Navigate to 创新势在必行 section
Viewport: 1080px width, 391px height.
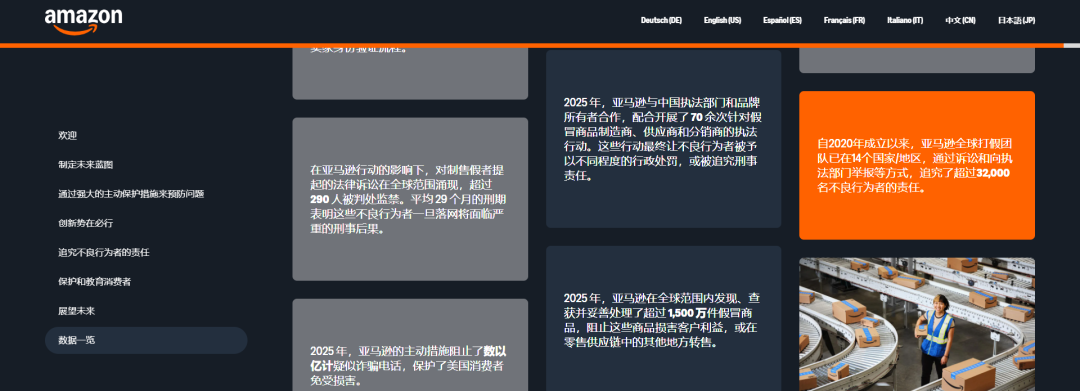(85, 223)
